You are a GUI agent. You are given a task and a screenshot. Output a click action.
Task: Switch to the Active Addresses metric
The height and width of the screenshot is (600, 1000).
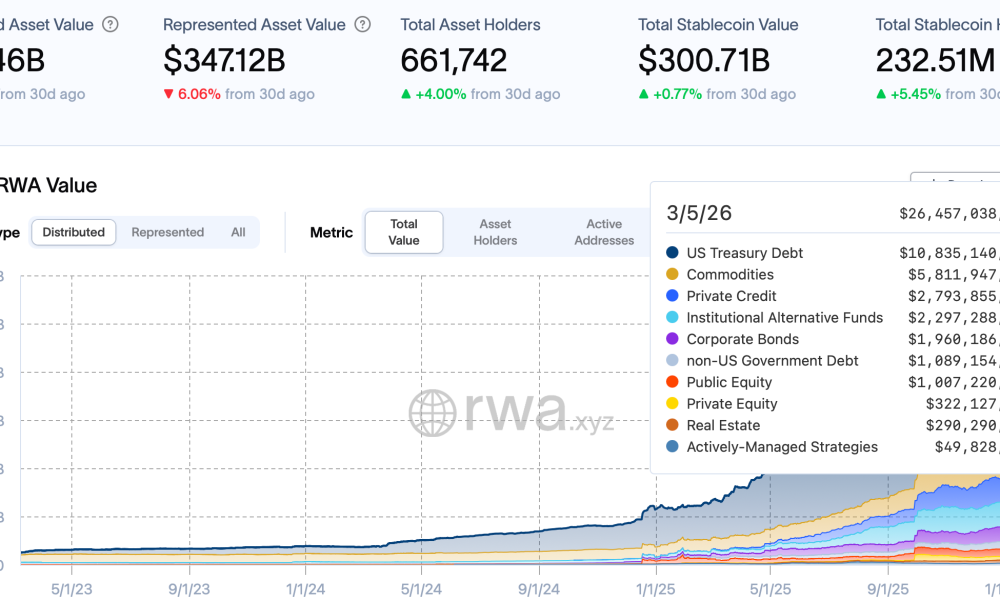point(604,232)
